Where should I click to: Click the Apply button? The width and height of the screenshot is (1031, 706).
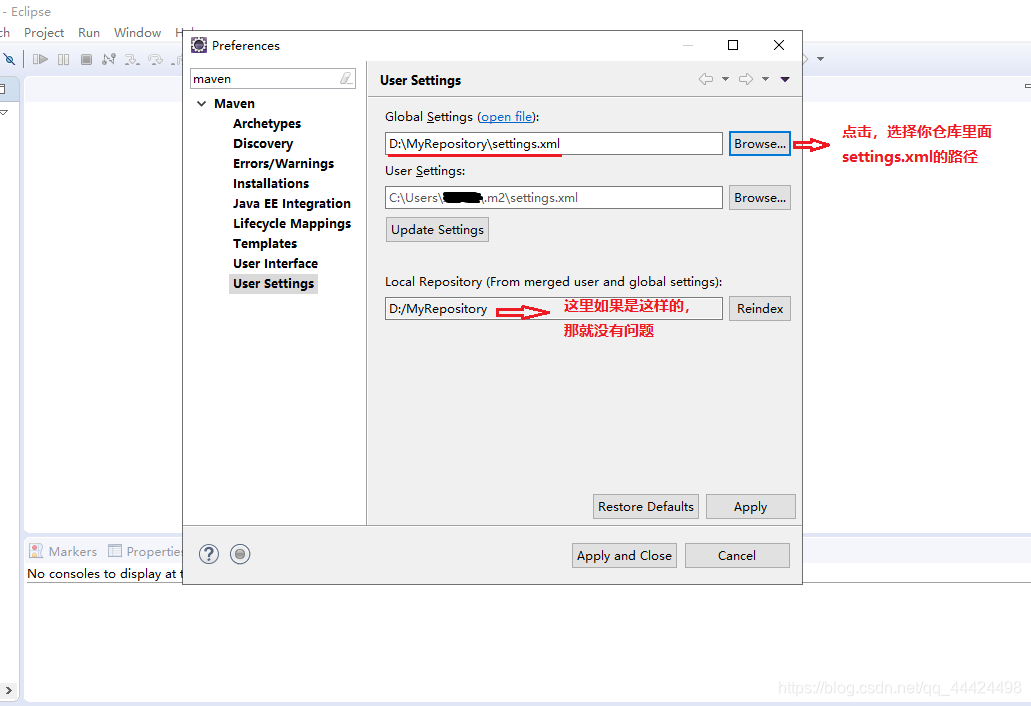(x=750, y=507)
